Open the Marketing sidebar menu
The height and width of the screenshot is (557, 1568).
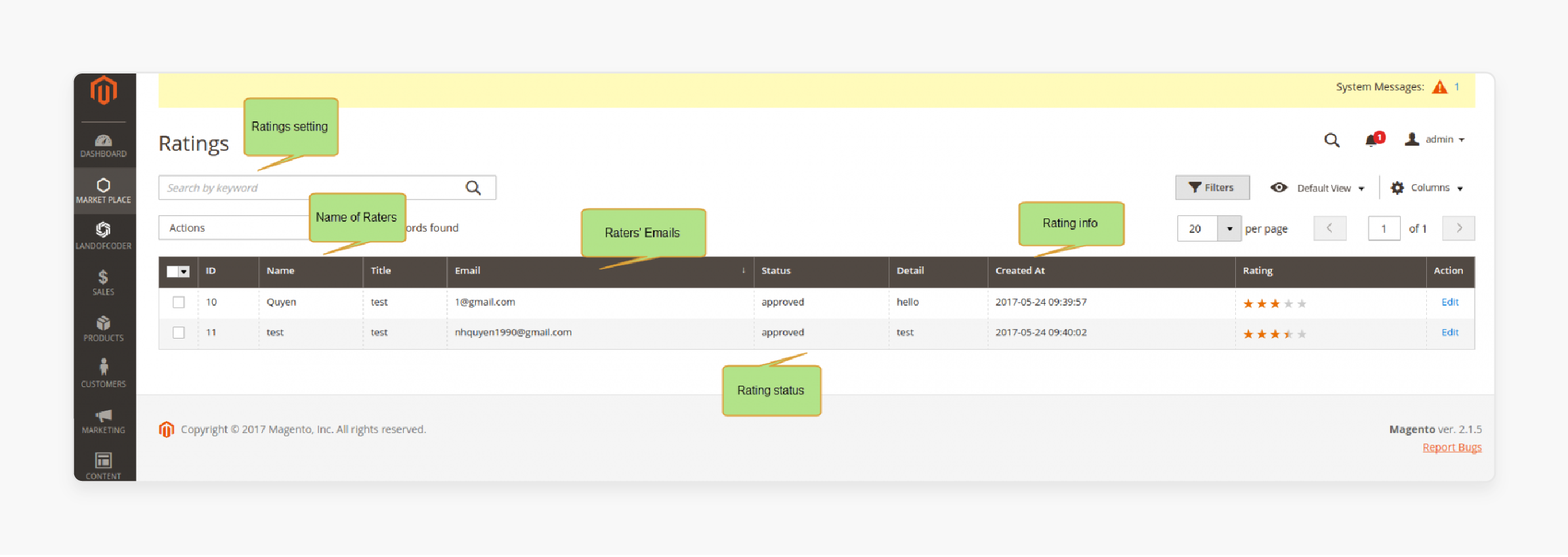pos(104,421)
